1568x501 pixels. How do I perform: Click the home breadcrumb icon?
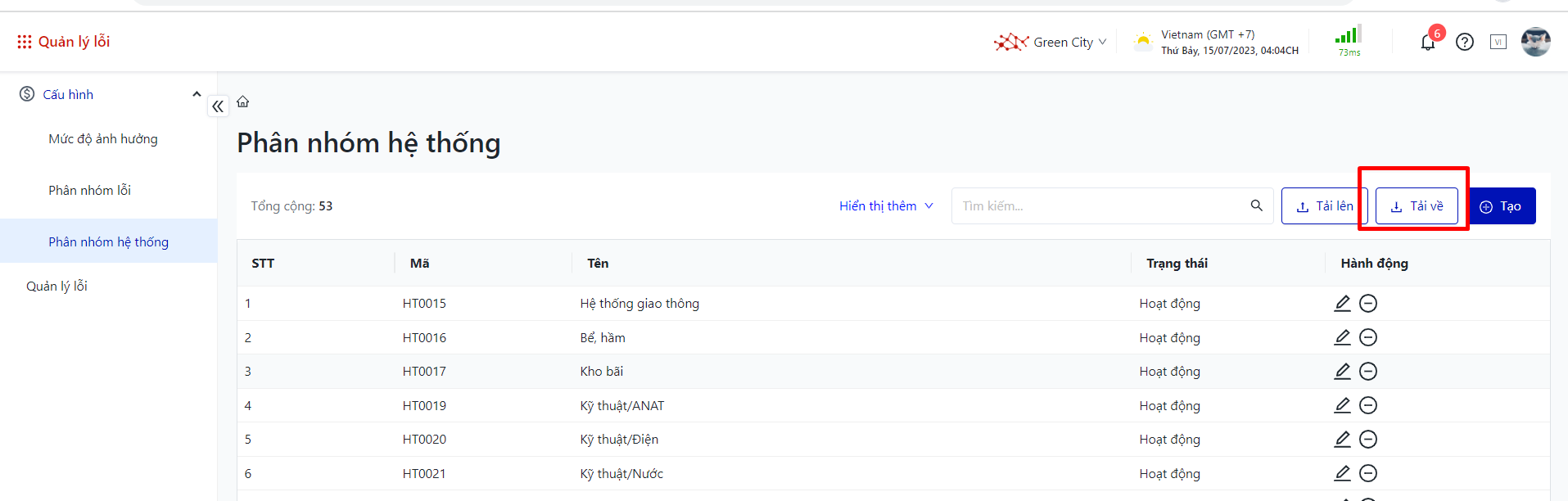coord(243,102)
